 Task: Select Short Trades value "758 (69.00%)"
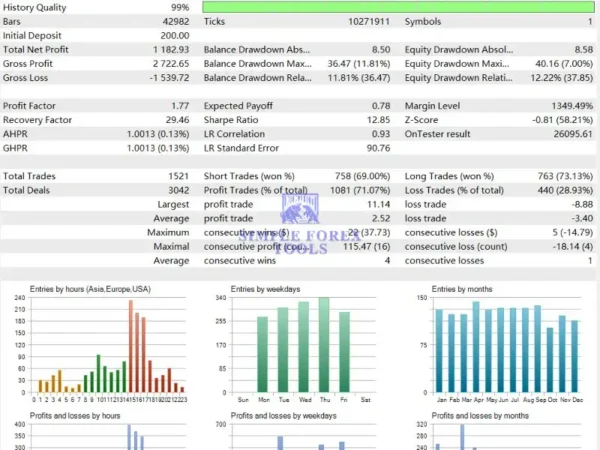point(363,176)
